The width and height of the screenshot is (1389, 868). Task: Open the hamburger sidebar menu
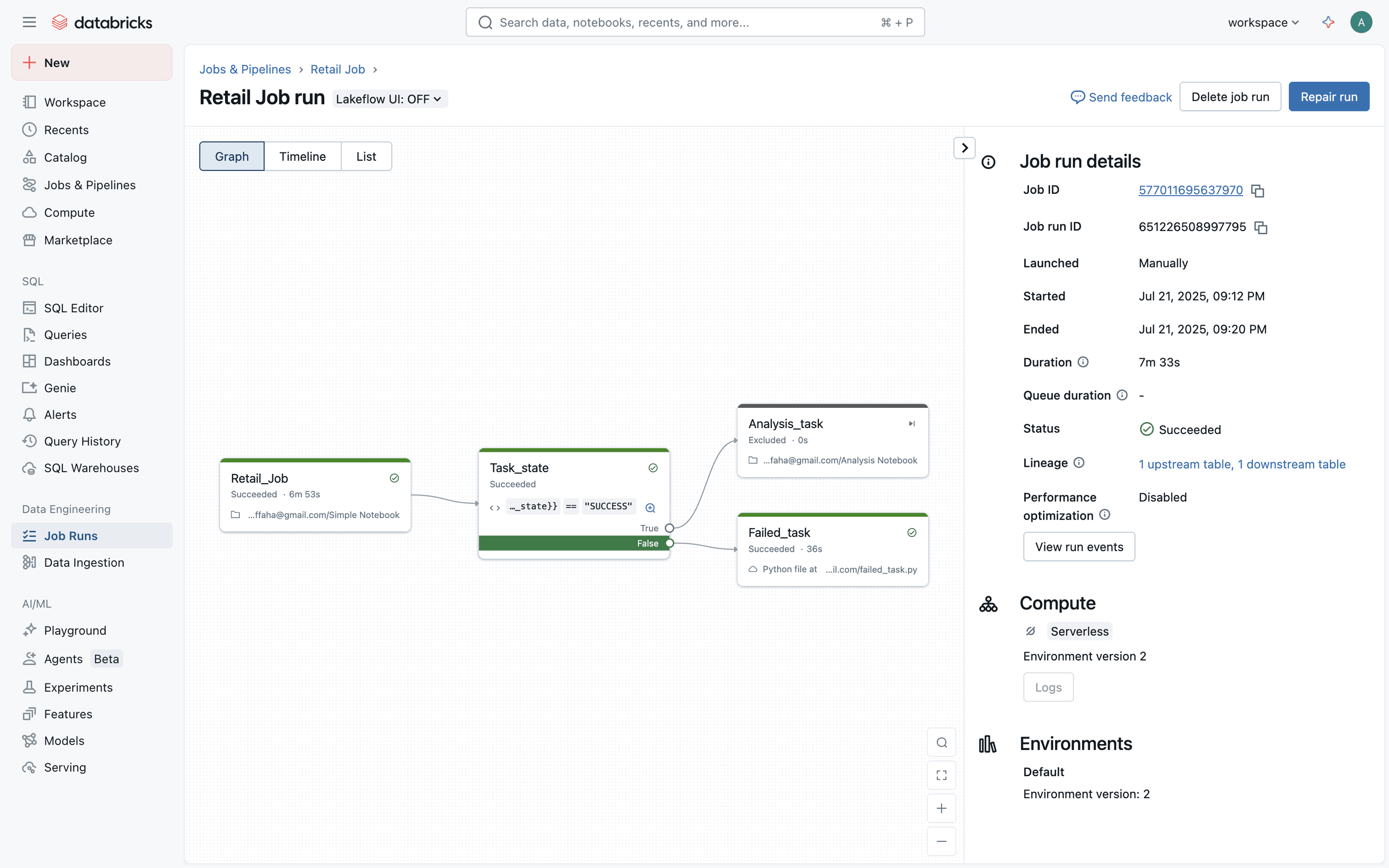pyautogui.click(x=29, y=23)
